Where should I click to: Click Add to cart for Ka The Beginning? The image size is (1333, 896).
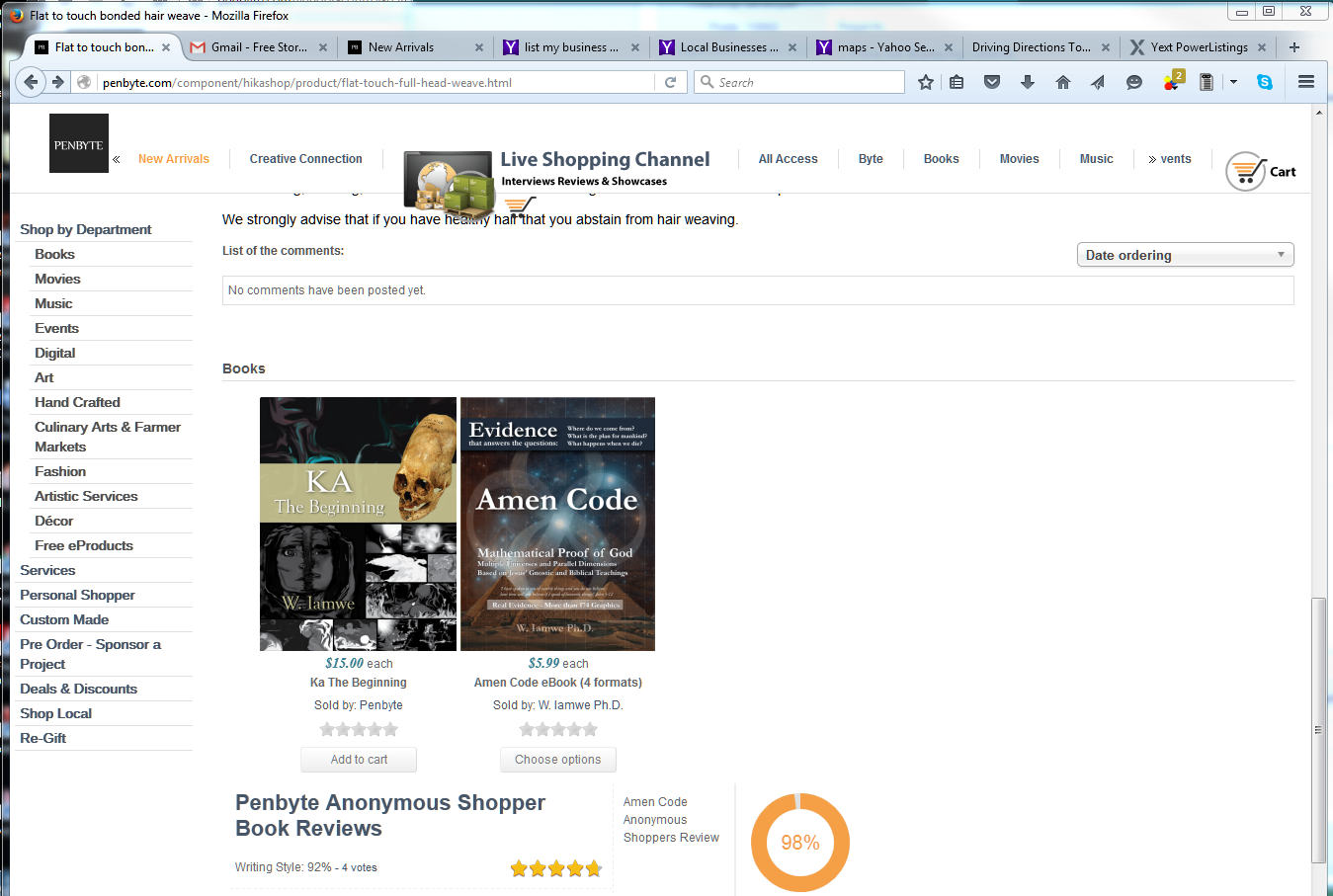click(359, 760)
